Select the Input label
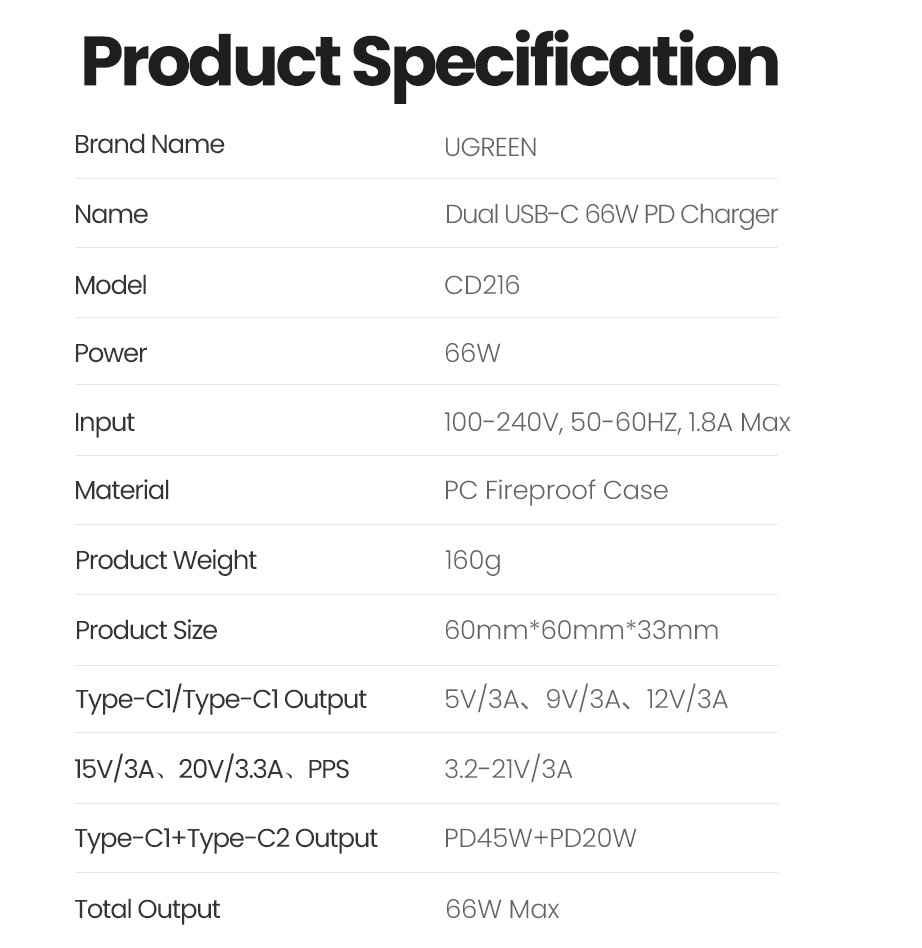Image resolution: width=922 pixels, height=948 pixels. click(x=104, y=422)
